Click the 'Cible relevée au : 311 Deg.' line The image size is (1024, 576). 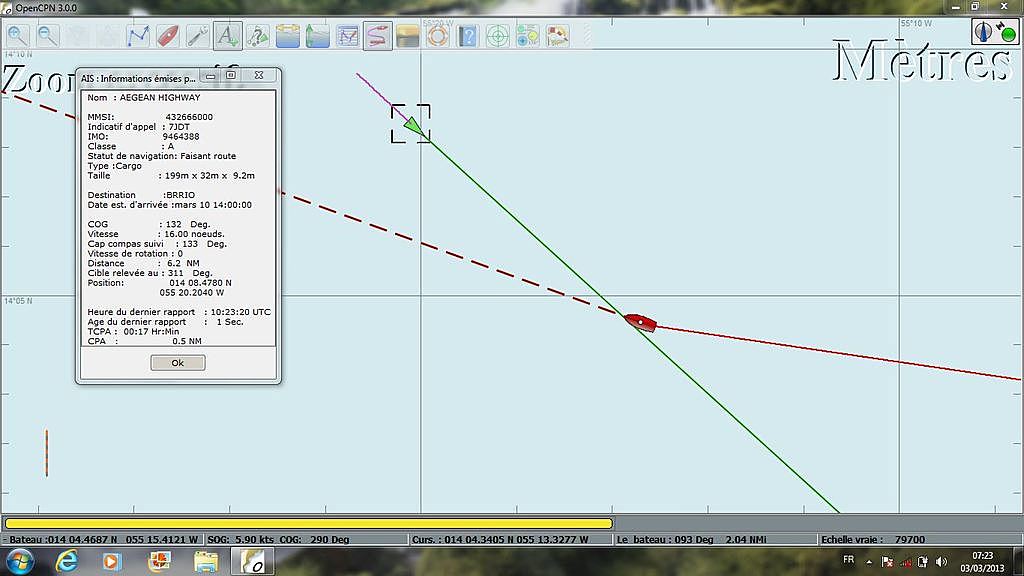tap(150, 273)
